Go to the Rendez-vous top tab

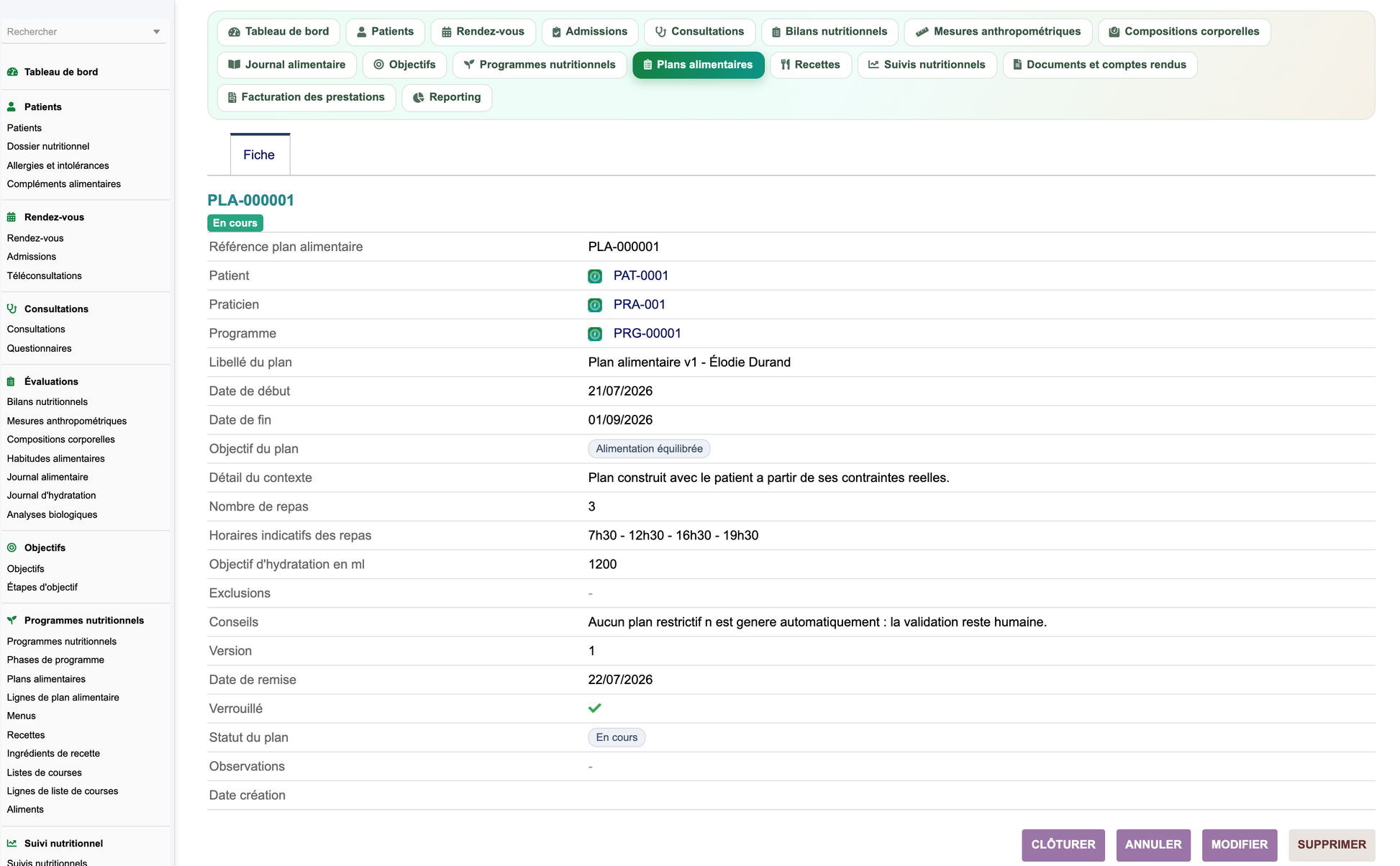[483, 32]
